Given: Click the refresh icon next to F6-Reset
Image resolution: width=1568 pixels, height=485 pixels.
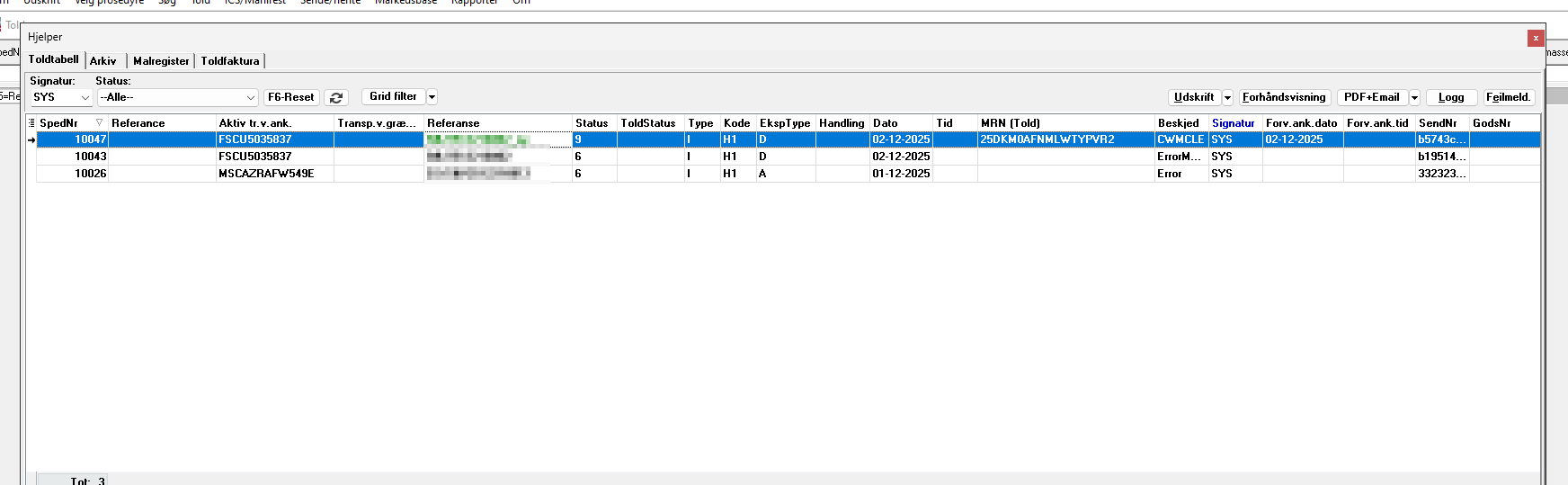Looking at the screenshot, I should coord(336,97).
